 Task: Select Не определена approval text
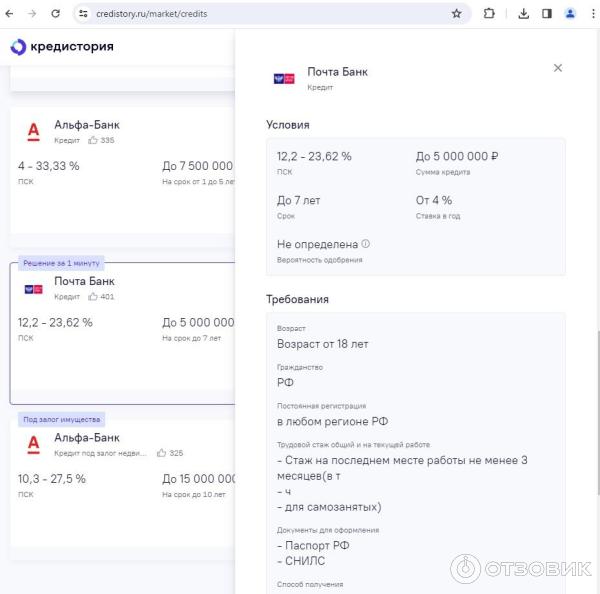click(x=317, y=244)
